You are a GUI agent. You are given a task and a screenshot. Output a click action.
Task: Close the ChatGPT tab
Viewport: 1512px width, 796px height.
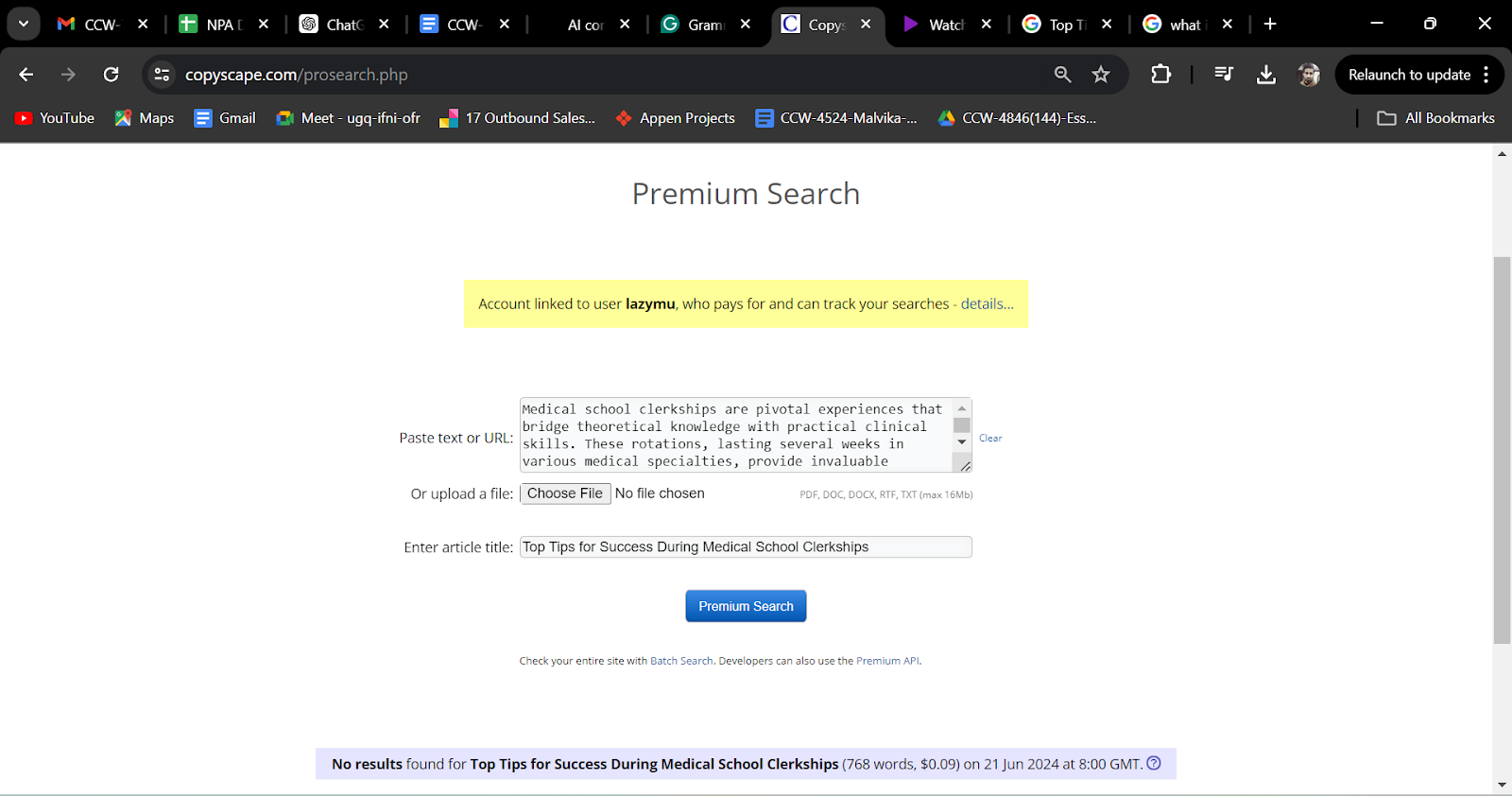[x=384, y=25]
